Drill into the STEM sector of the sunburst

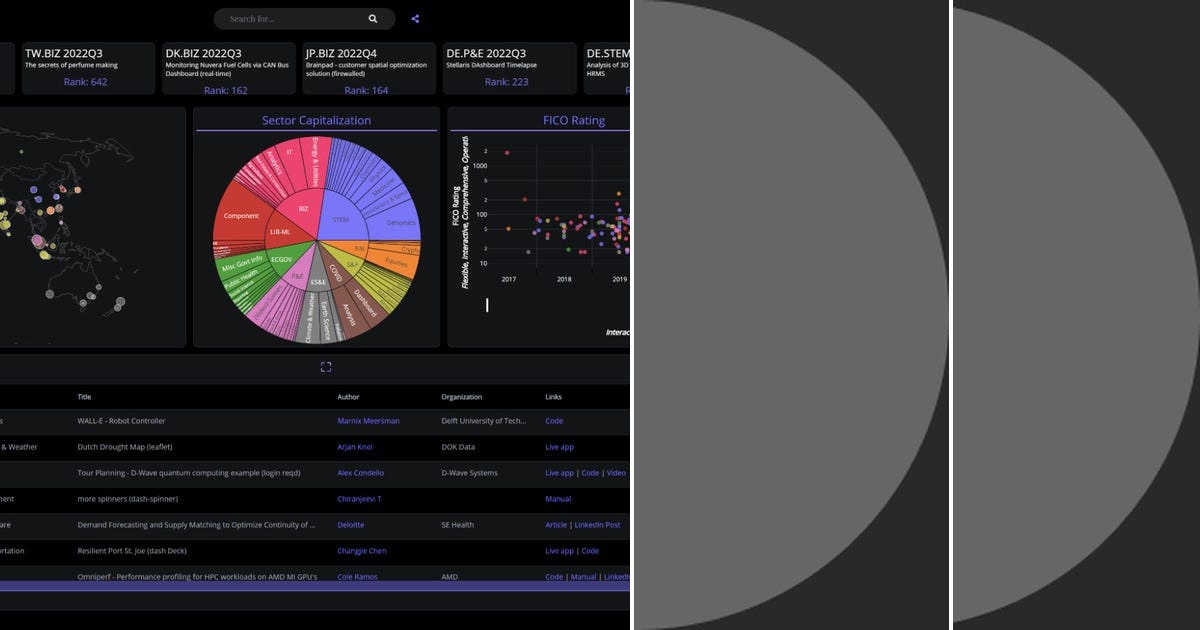pos(340,218)
